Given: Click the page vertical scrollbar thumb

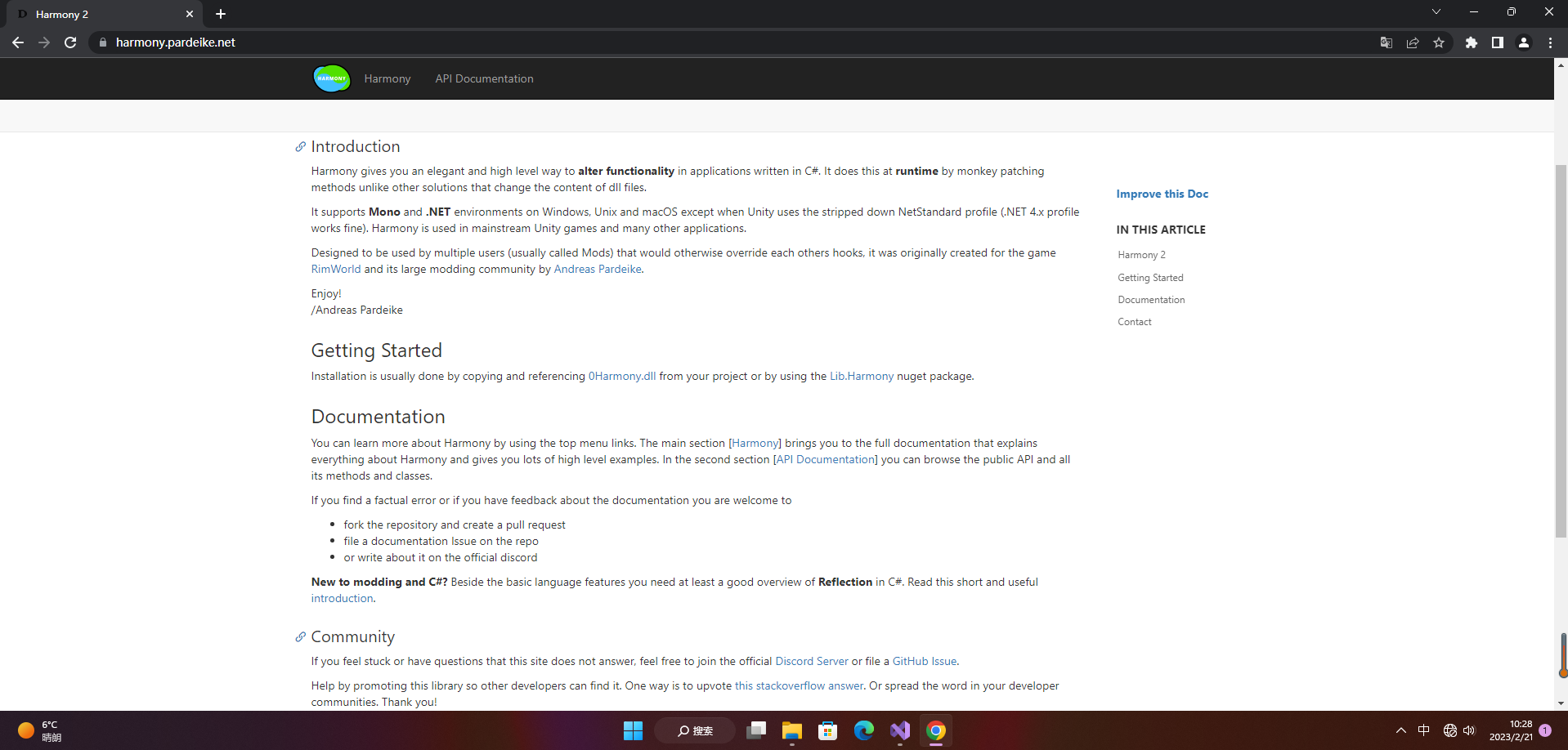Looking at the screenshot, I should pos(1561,351).
